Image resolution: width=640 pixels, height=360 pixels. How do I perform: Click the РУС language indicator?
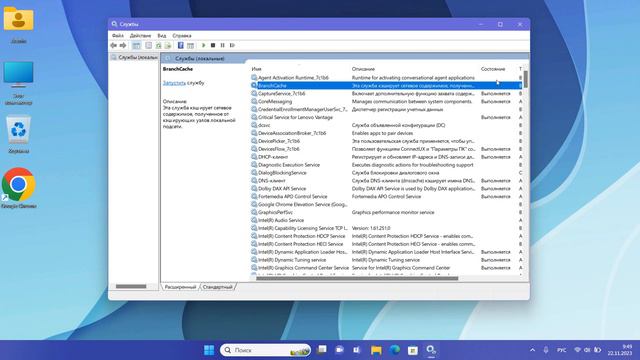click(x=562, y=350)
